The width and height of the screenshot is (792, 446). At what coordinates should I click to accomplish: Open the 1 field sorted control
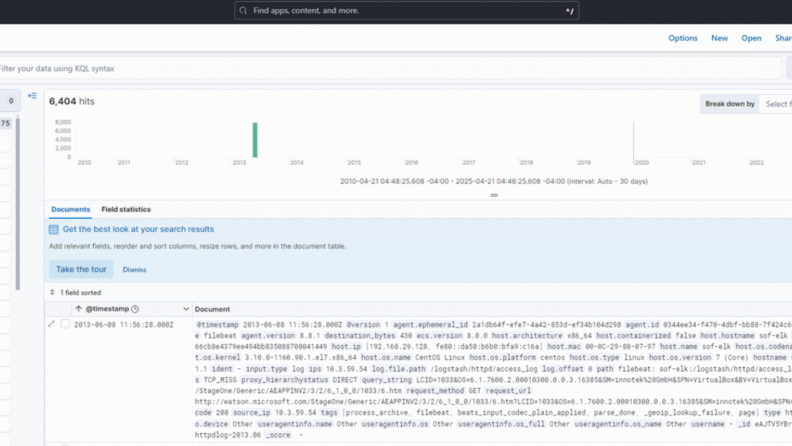pyautogui.click(x=76, y=292)
